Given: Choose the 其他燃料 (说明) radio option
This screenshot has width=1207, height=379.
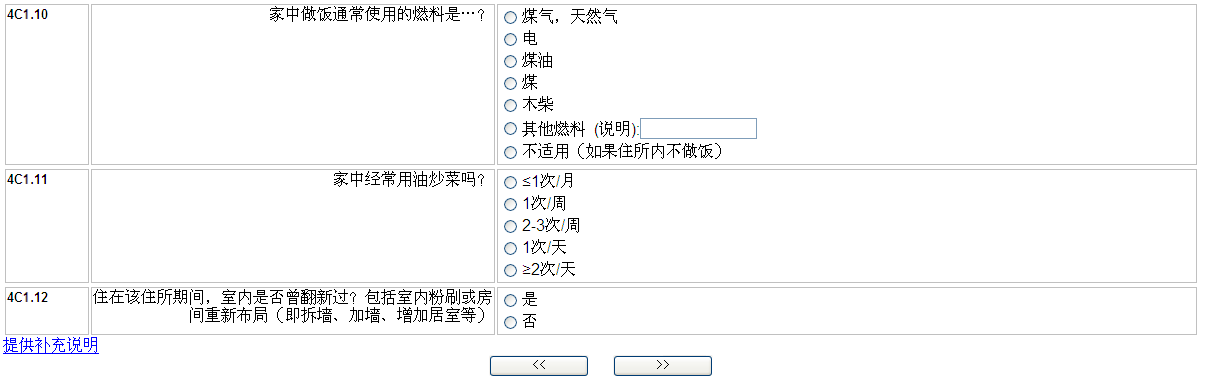Looking at the screenshot, I should point(510,129).
